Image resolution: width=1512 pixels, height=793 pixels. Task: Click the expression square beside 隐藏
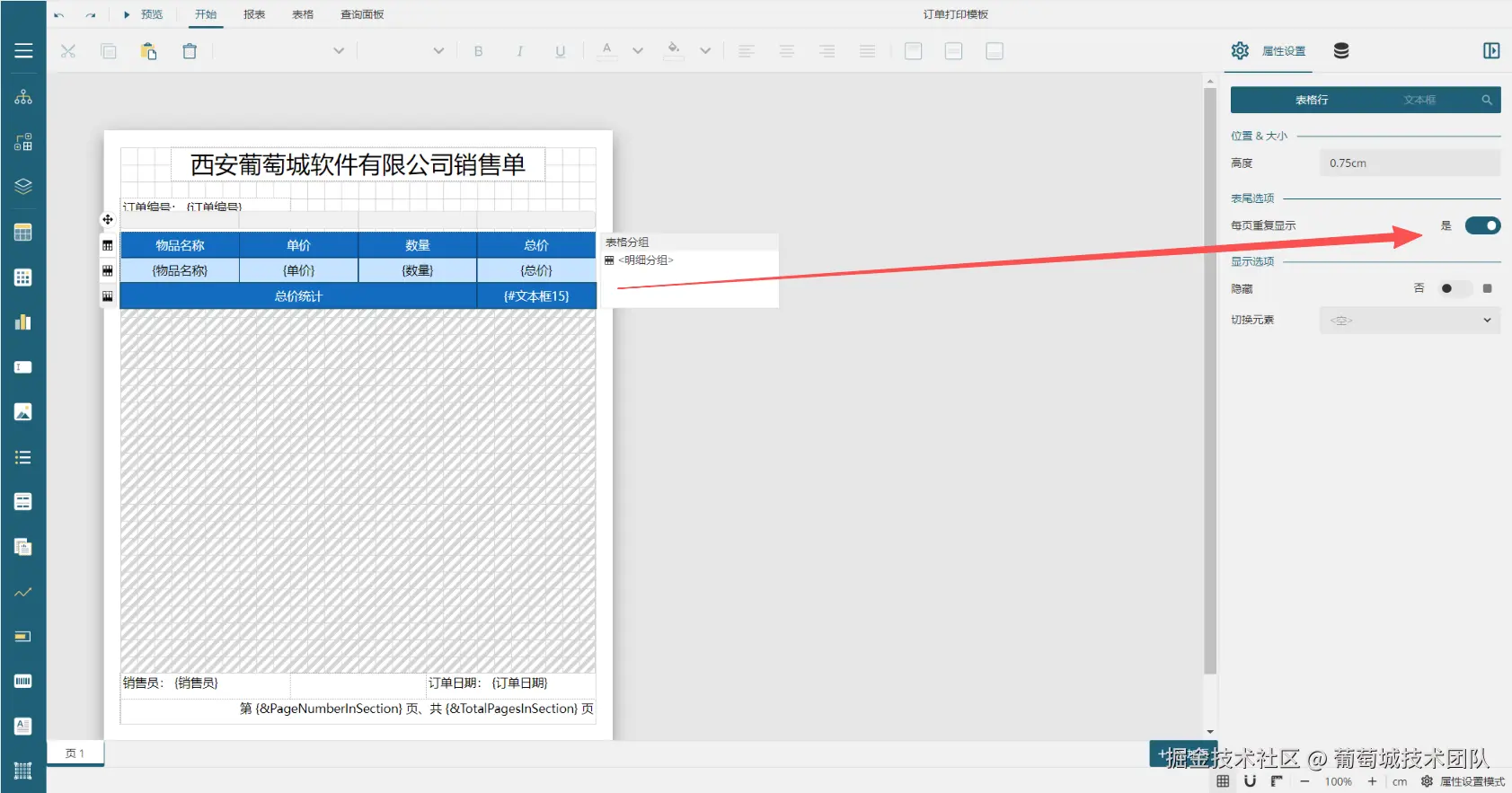pyautogui.click(x=1488, y=288)
